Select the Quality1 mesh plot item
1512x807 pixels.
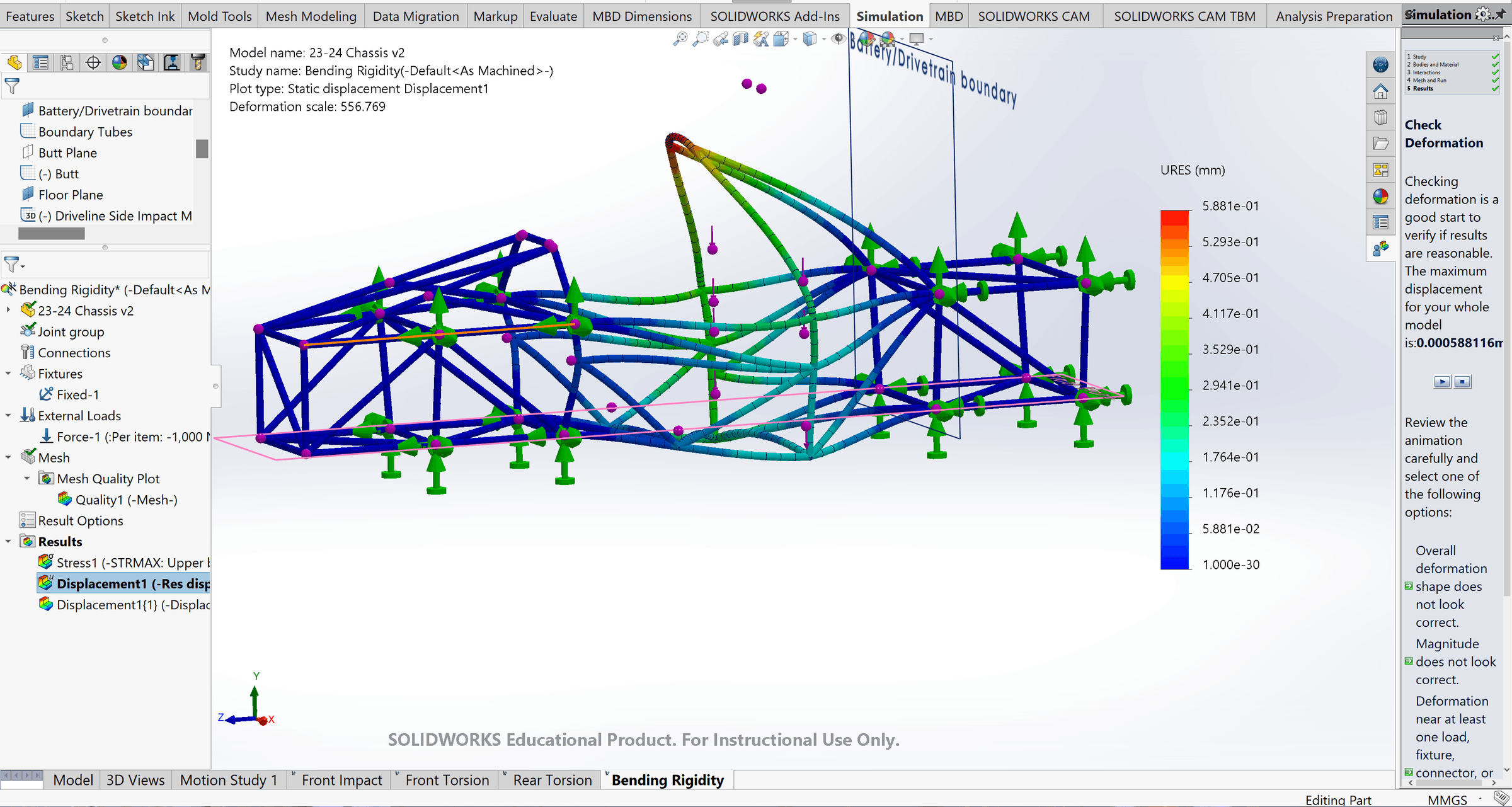(x=117, y=500)
